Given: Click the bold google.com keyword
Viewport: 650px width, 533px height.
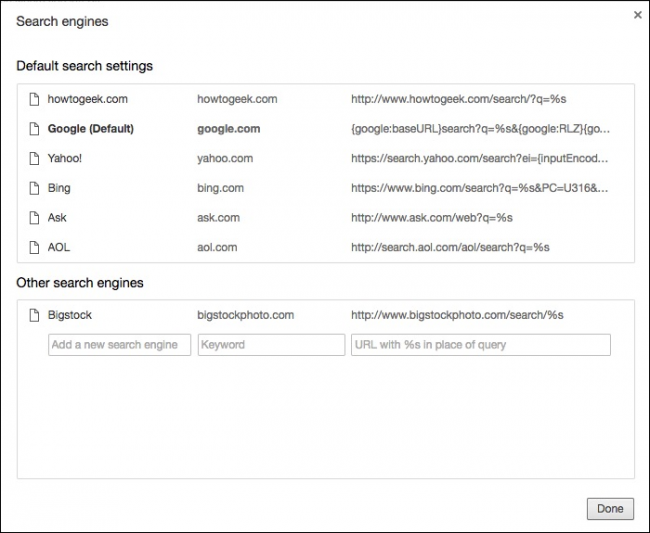Looking at the screenshot, I should [228, 129].
